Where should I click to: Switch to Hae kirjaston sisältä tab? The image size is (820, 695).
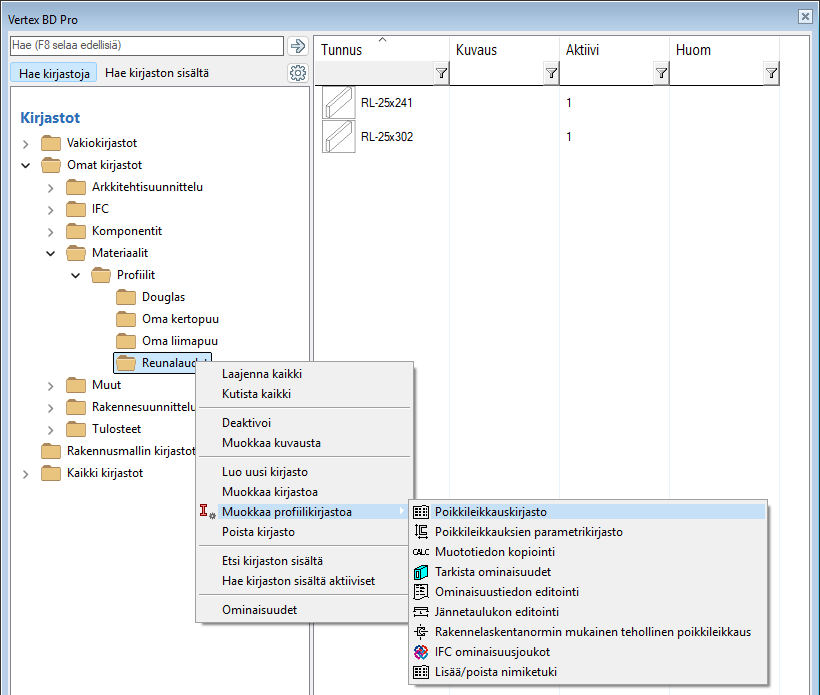point(157,73)
